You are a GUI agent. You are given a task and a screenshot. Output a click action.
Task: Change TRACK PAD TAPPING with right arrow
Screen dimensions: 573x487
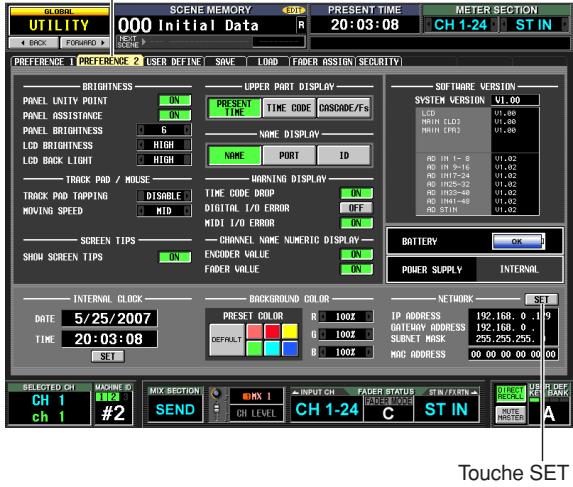click(x=187, y=196)
